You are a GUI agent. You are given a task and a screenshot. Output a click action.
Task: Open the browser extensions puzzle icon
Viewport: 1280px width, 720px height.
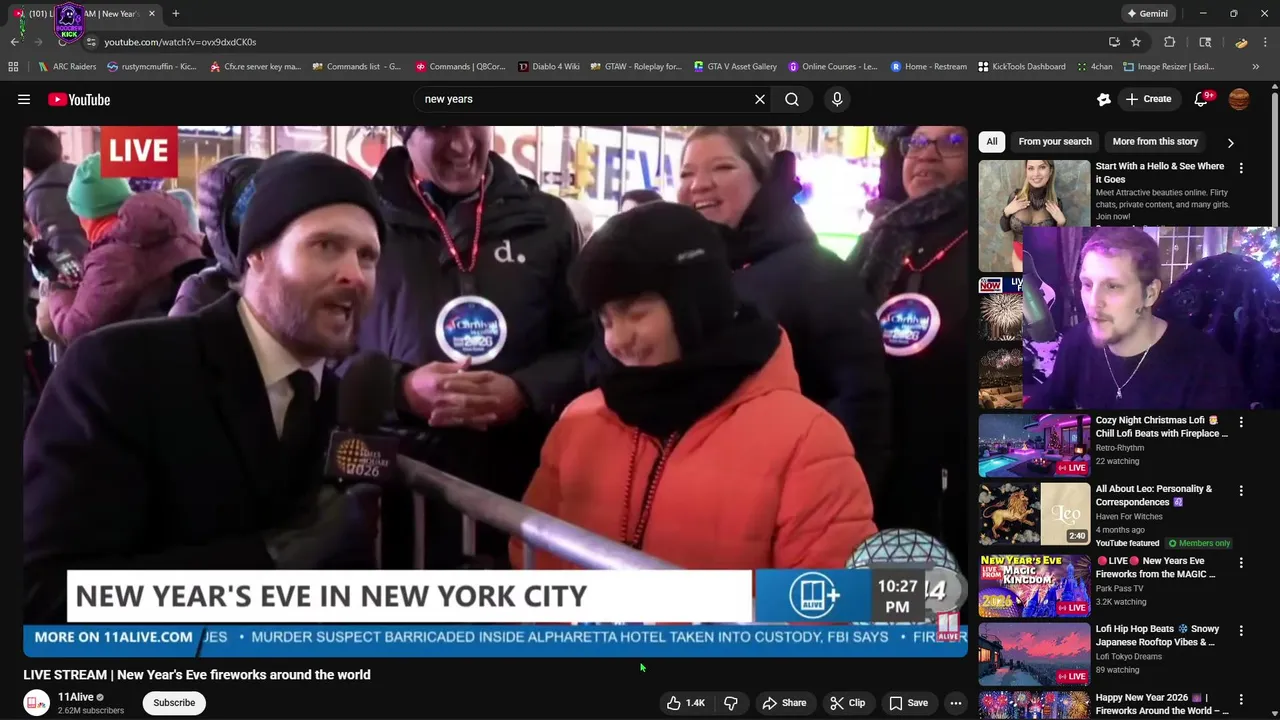coord(1169,42)
